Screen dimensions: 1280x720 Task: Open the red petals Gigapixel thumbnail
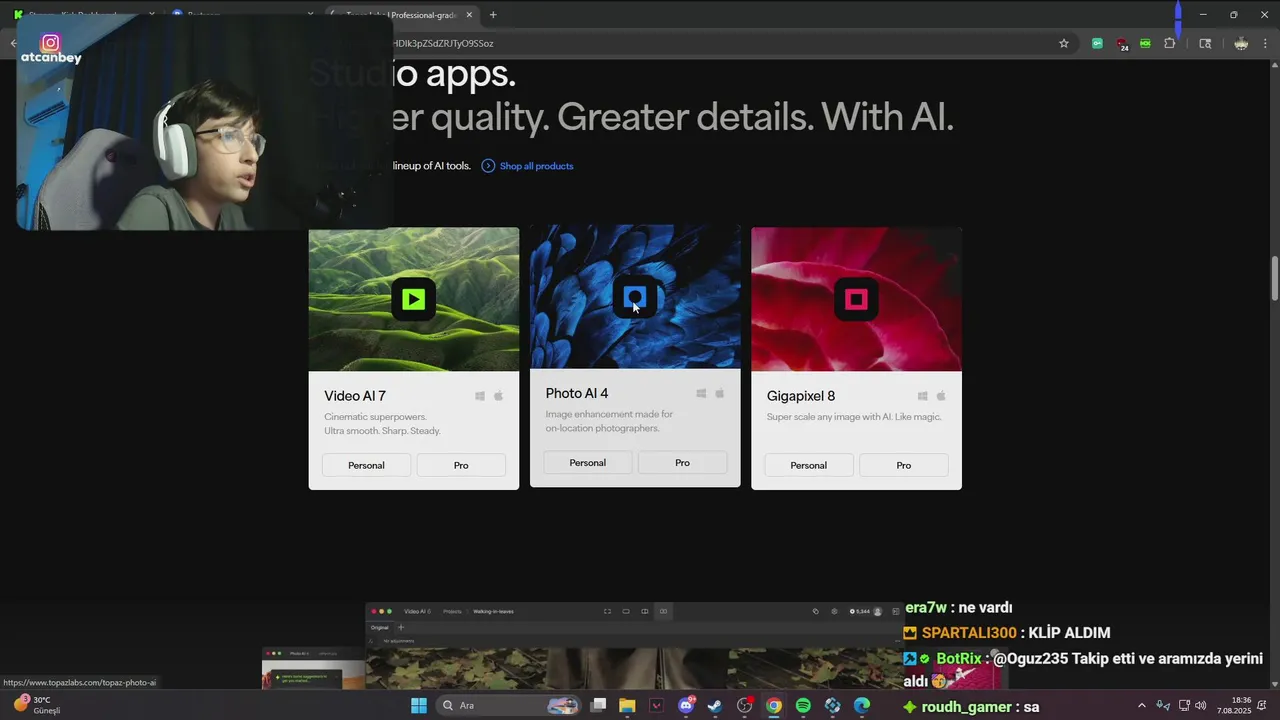857,299
